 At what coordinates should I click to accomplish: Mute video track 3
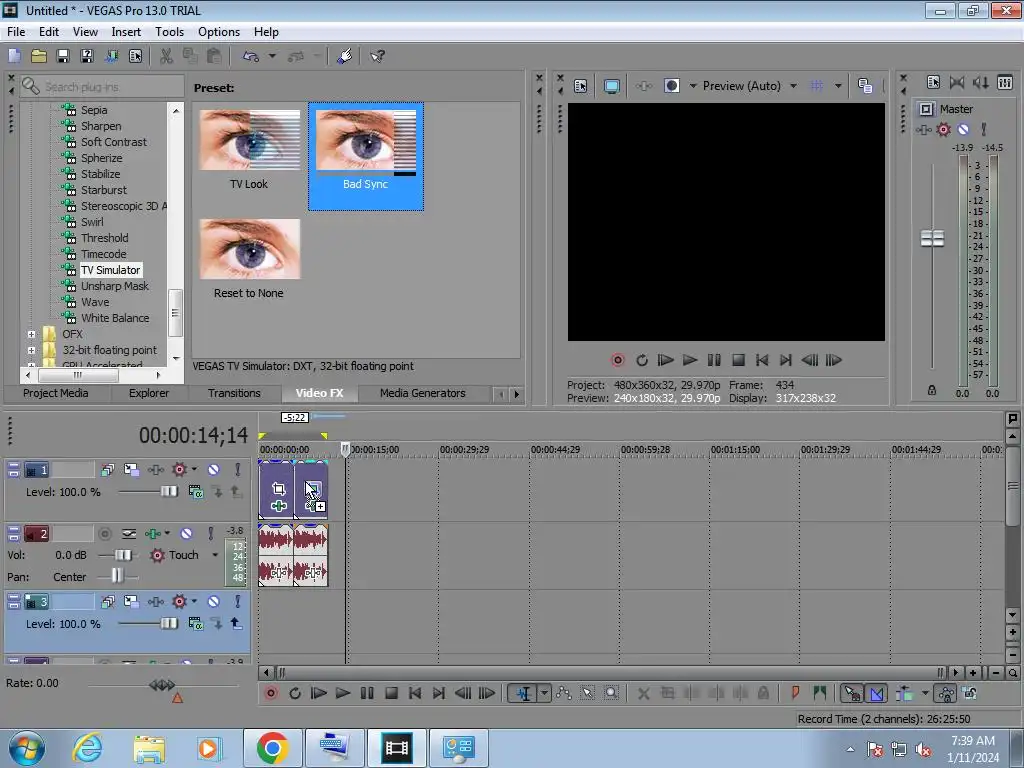[x=214, y=601]
